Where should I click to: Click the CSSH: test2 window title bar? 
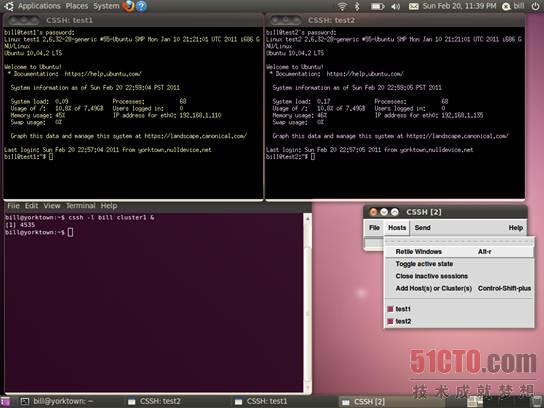pos(395,20)
